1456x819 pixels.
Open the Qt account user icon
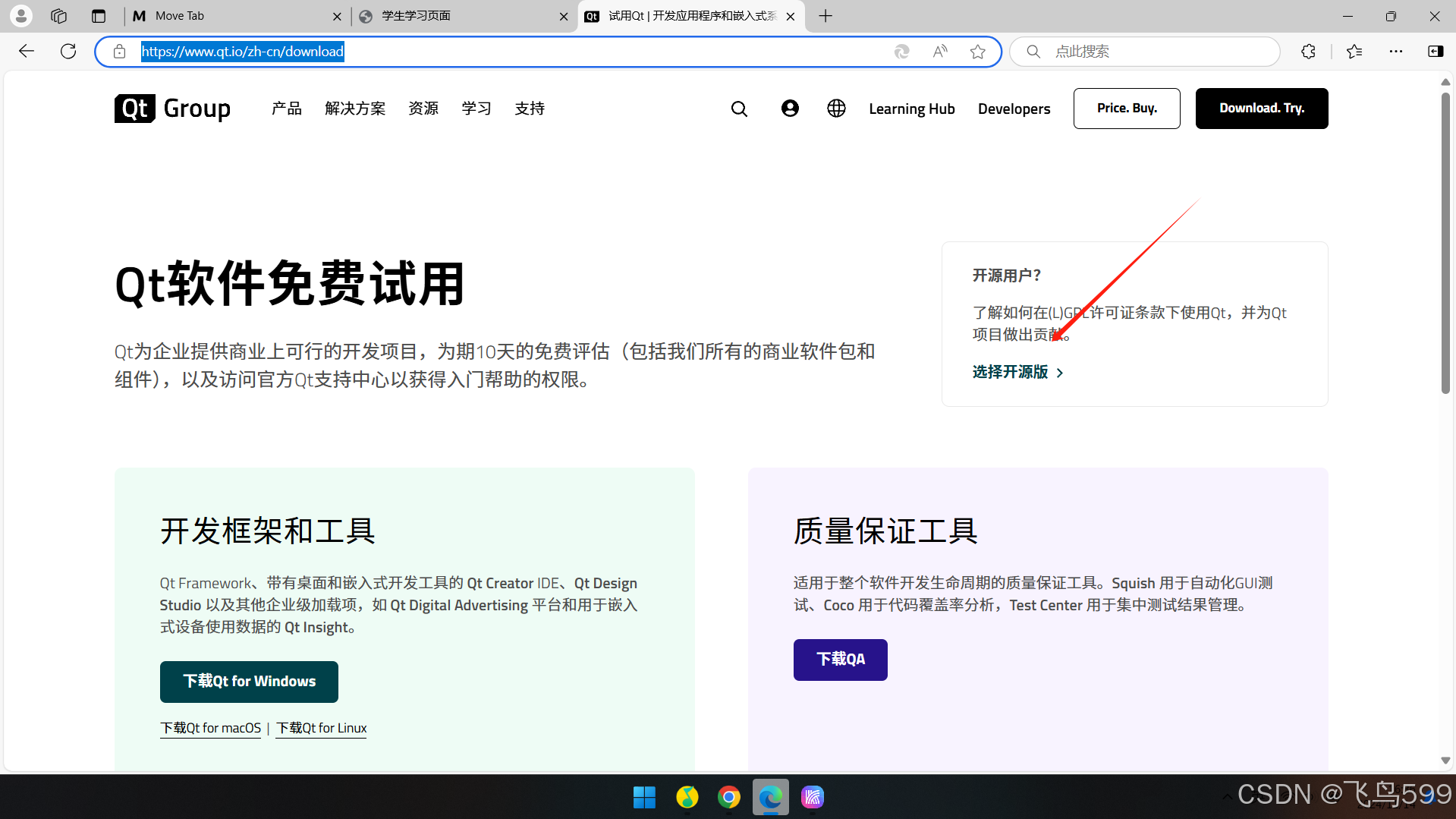coord(790,109)
